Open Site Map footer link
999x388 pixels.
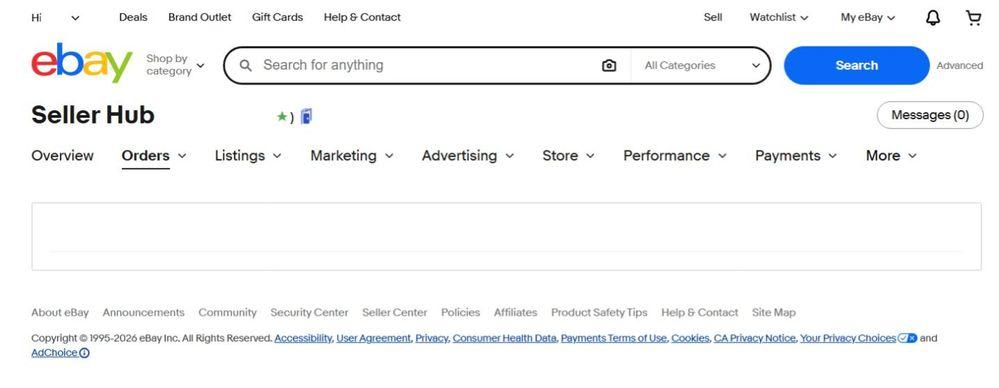(x=773, y=313)
